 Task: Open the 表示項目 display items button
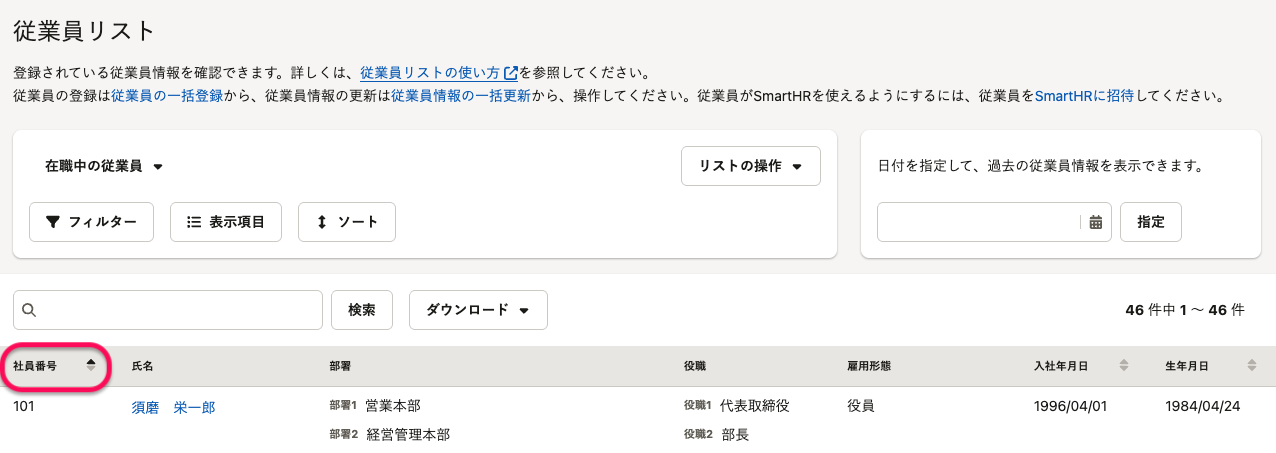coord(226,222)
